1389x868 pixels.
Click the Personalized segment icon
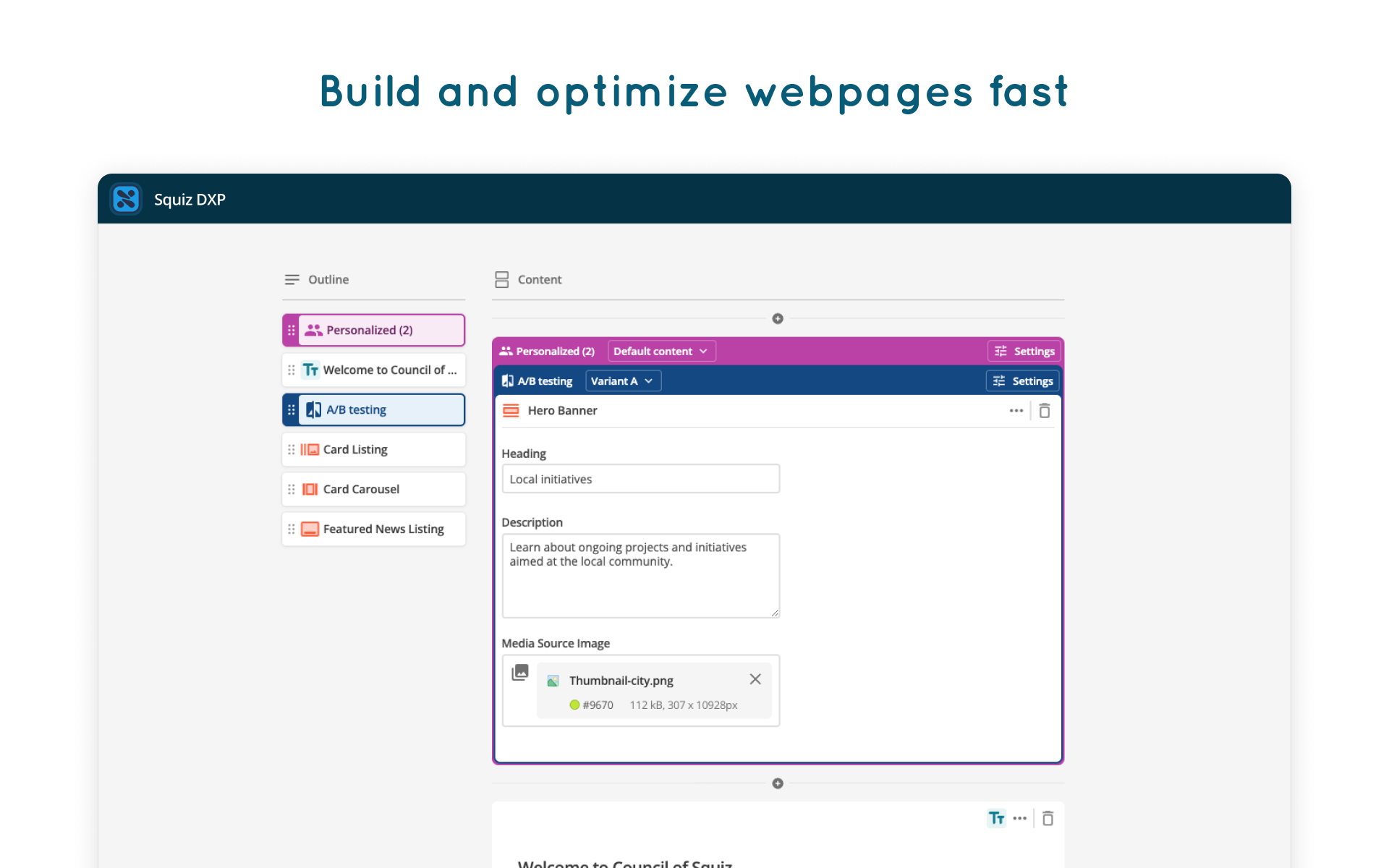tap(313, 329)
